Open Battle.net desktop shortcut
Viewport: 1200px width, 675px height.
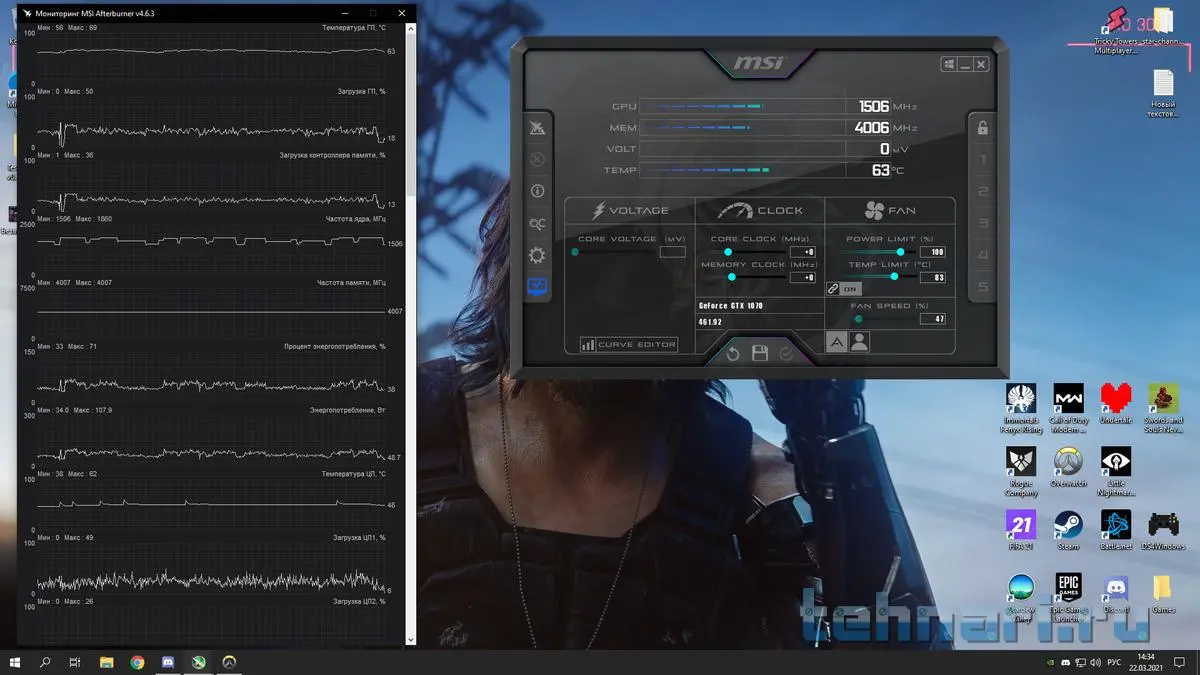click(x=1116, y=530)
